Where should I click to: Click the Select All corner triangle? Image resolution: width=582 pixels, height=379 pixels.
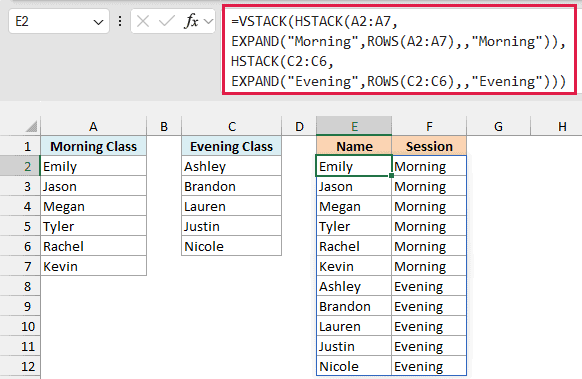click(x=31, y=127)
